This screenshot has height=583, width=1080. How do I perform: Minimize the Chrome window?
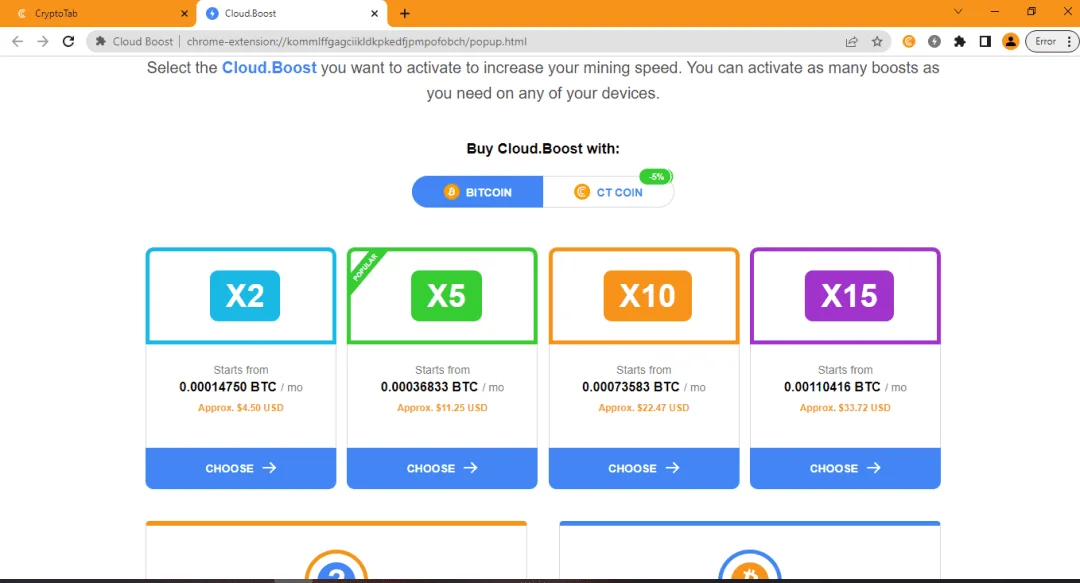[x=995, y=12]
